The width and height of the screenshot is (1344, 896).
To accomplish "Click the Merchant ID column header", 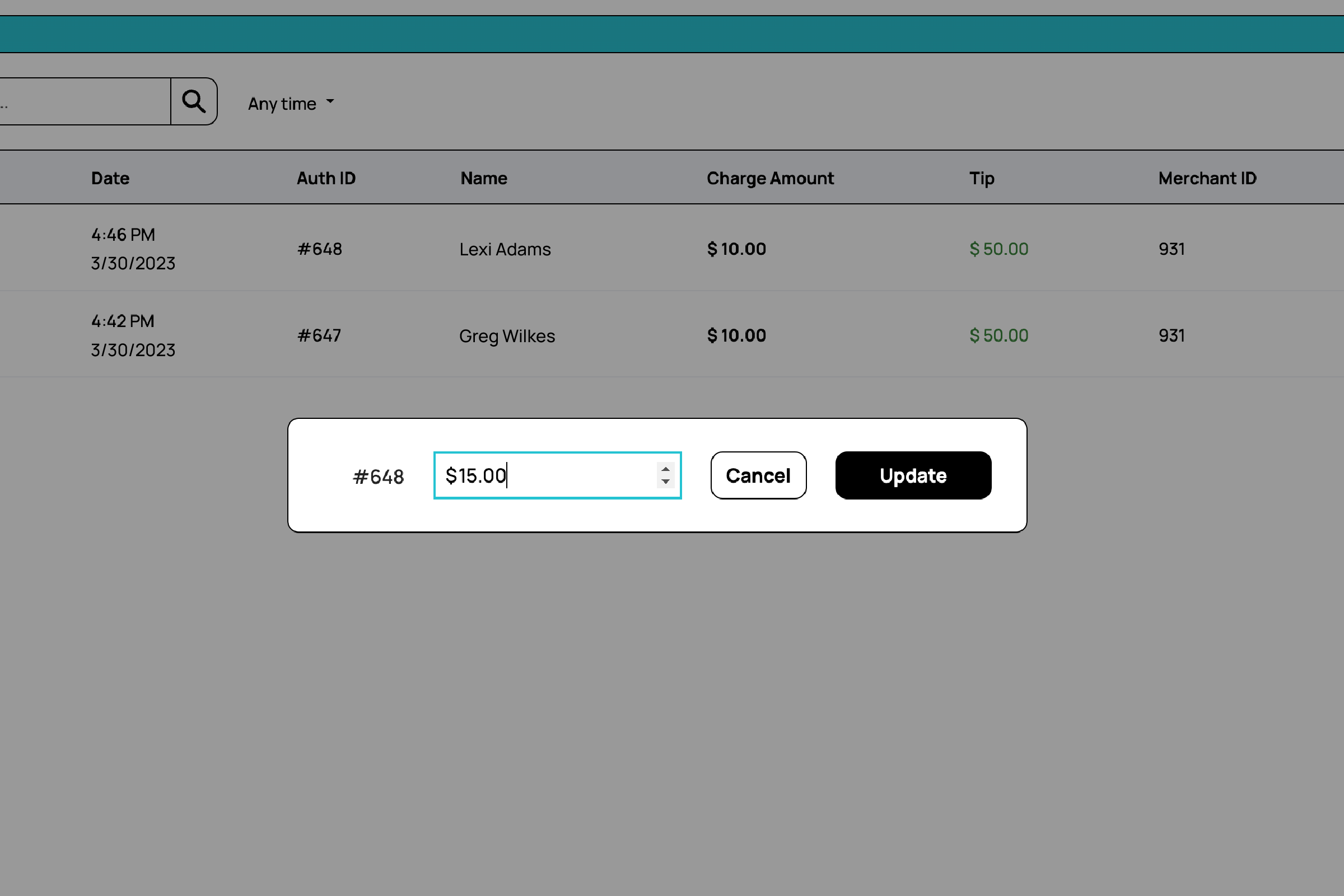I will point(1207,178).
